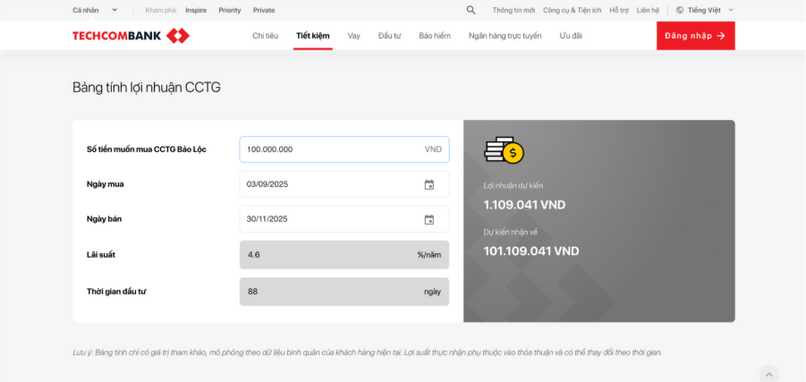Open Ngân hàng trực tuyến menu
Image resolution: width=806 pixels, height=382 pixels.
[505, 36]
